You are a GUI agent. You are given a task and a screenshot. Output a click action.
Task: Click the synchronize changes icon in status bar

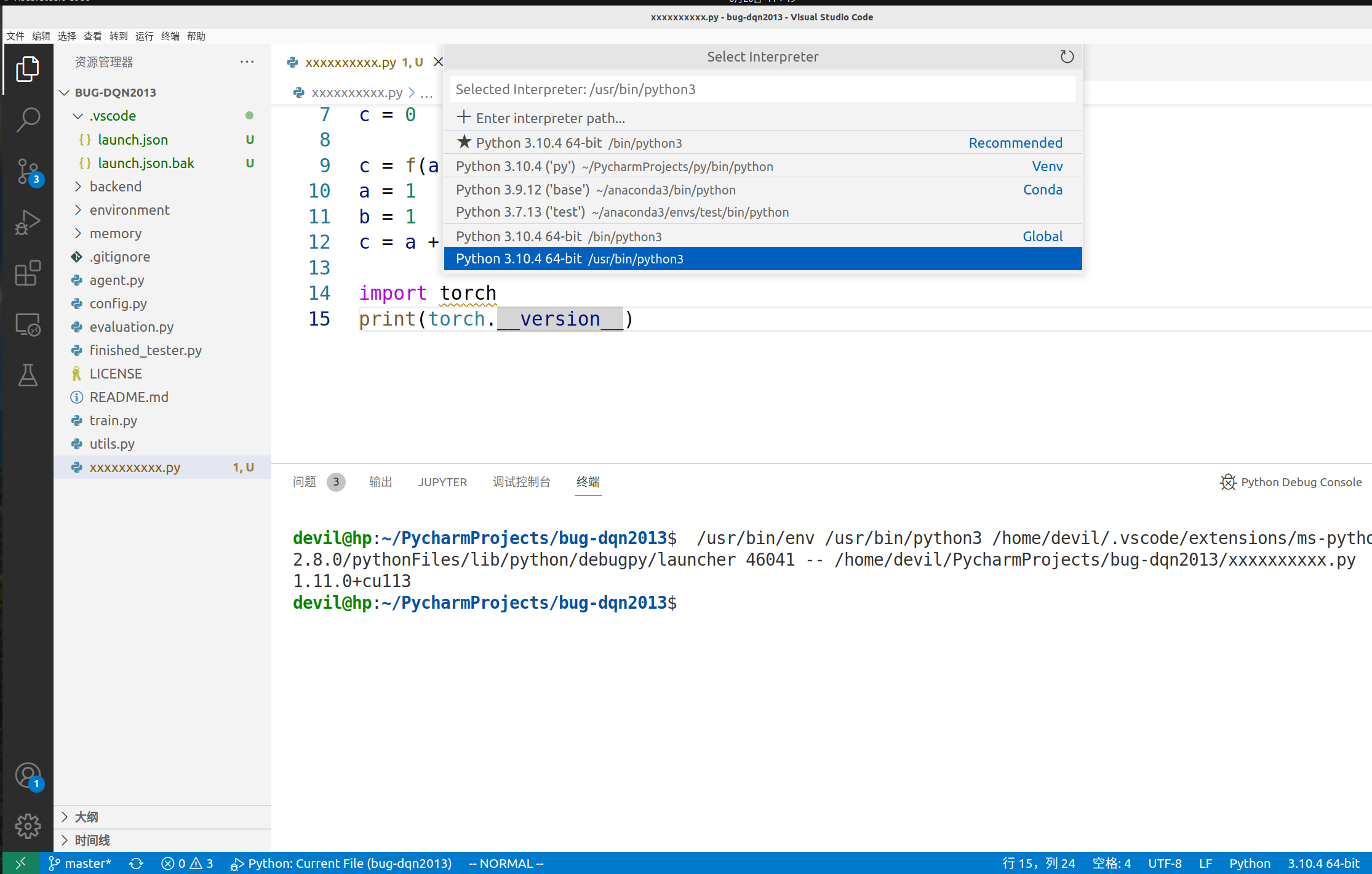pyautogui.click(x=136, y=864)
